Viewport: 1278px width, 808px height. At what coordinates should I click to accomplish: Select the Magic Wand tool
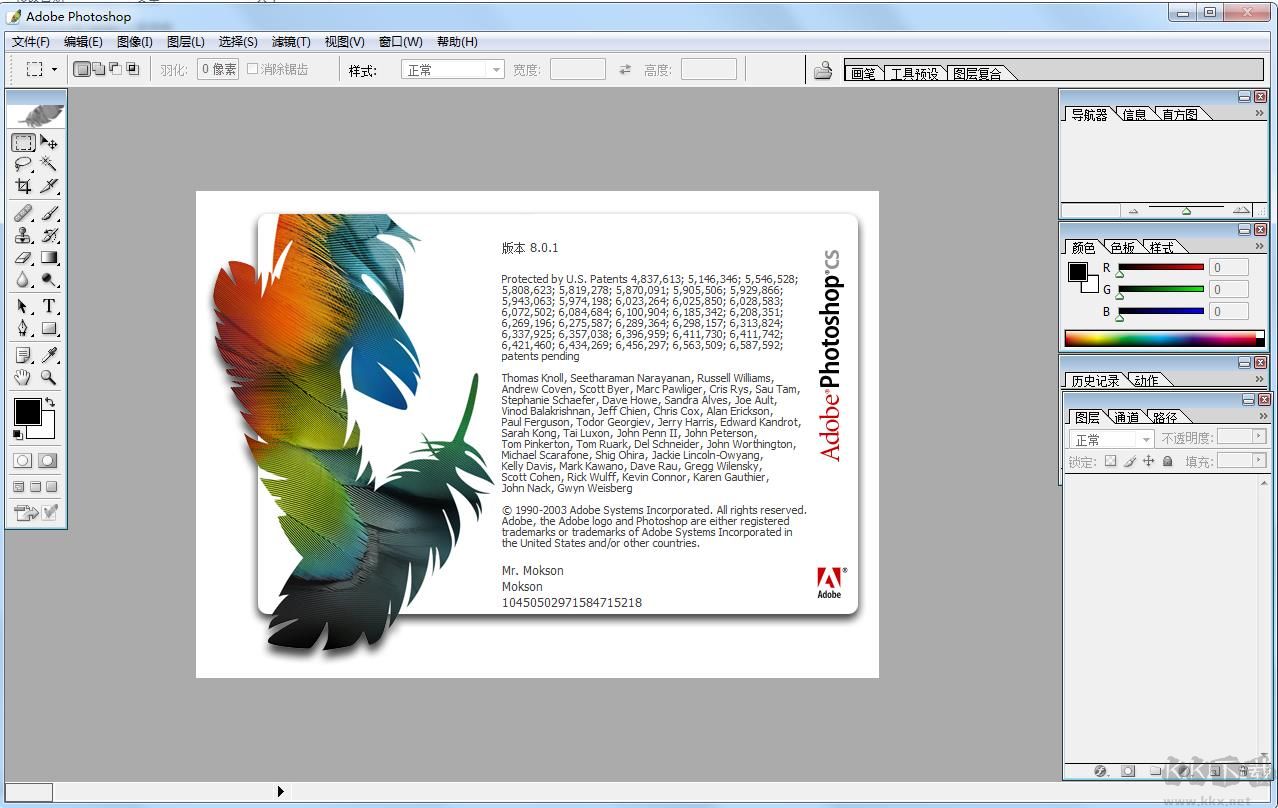(x=48, y=164)
